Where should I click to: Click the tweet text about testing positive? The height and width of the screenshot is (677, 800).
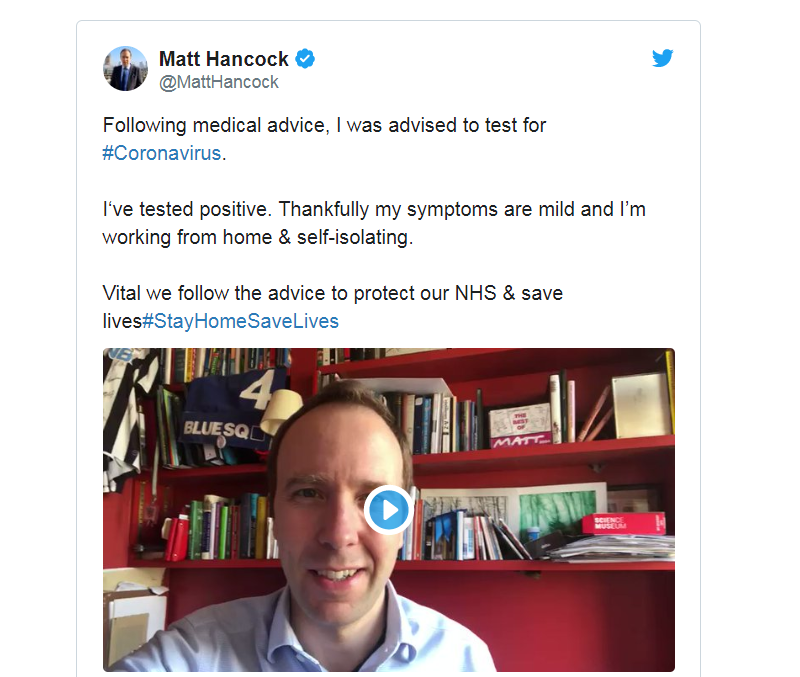coord(374,223)
